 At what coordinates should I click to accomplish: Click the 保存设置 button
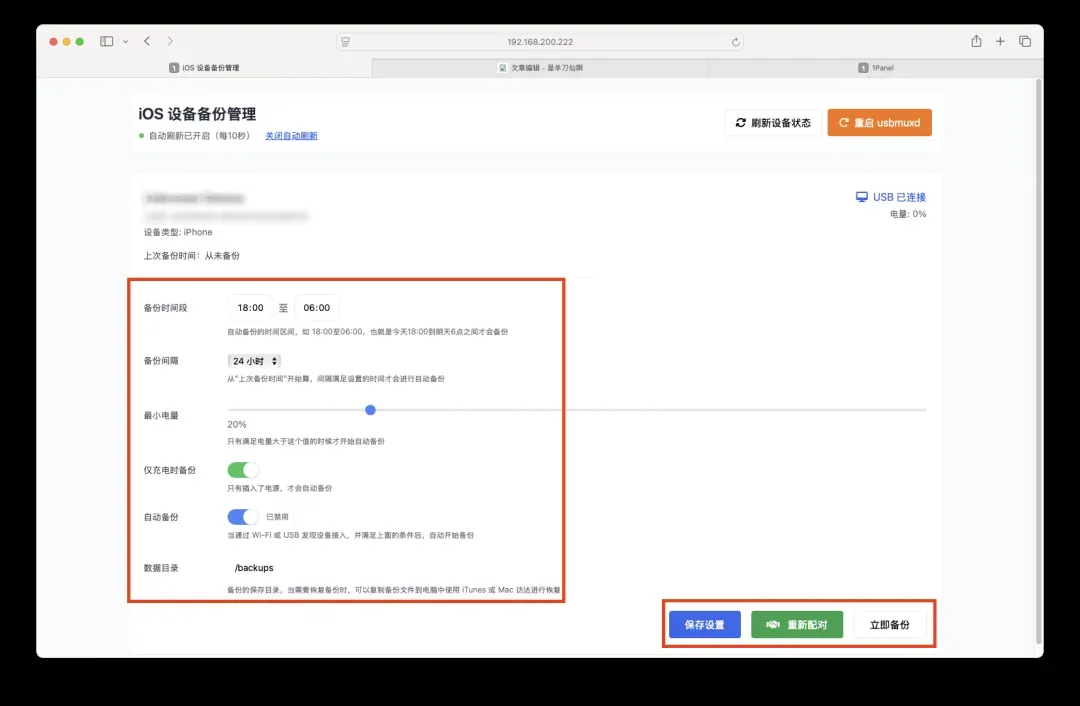coord(704,625)
